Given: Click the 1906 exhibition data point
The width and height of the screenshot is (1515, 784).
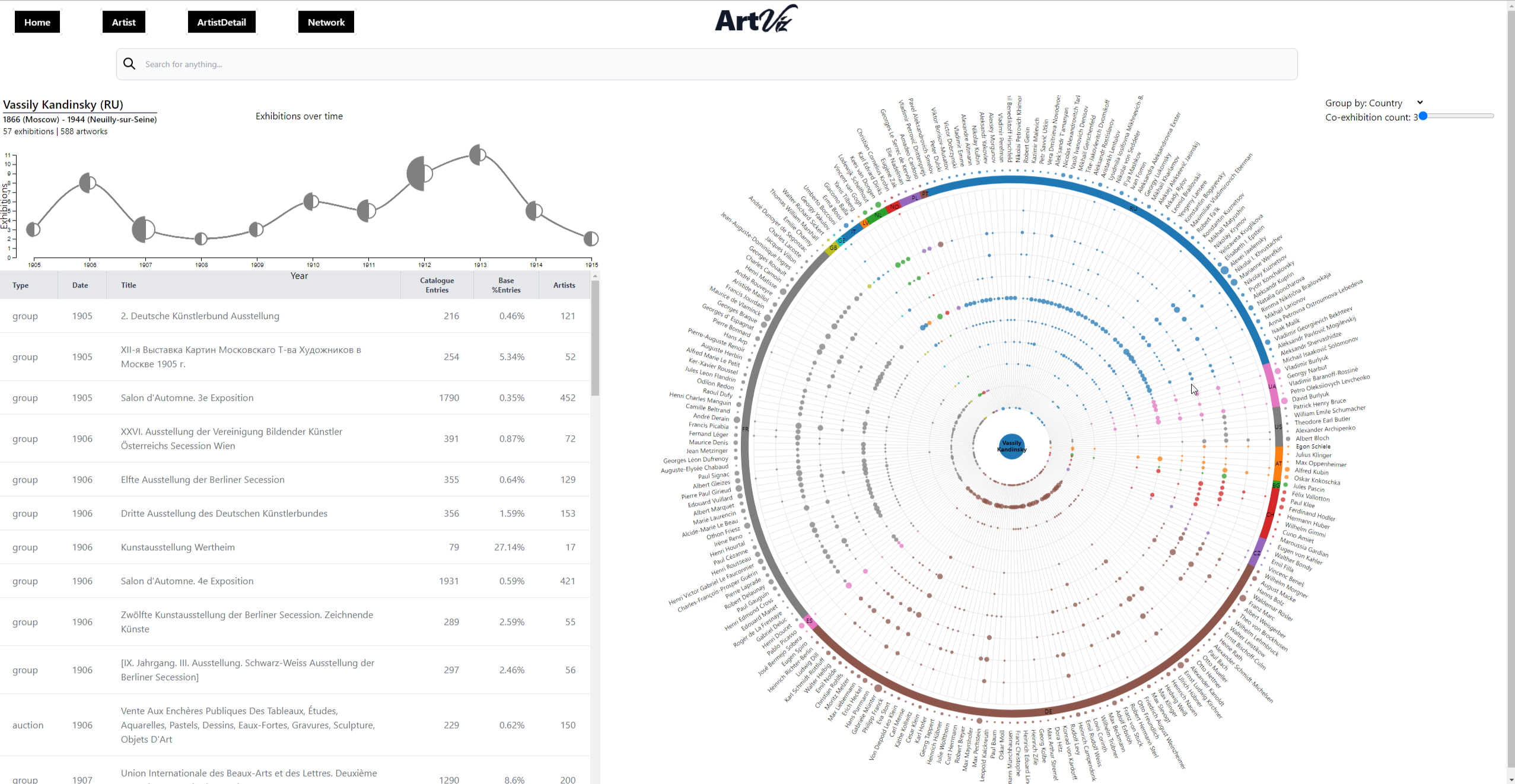Looking at the screenshot, I should tap(88, 183).
